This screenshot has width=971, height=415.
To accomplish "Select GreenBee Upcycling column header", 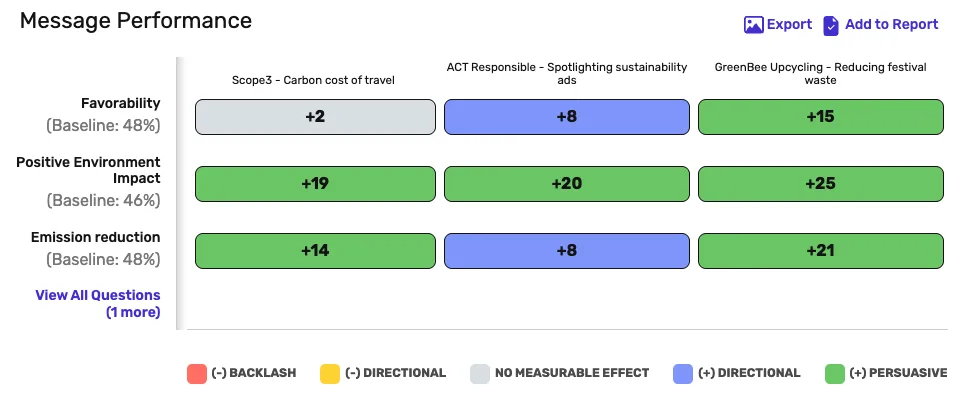I will click(821, 74).
